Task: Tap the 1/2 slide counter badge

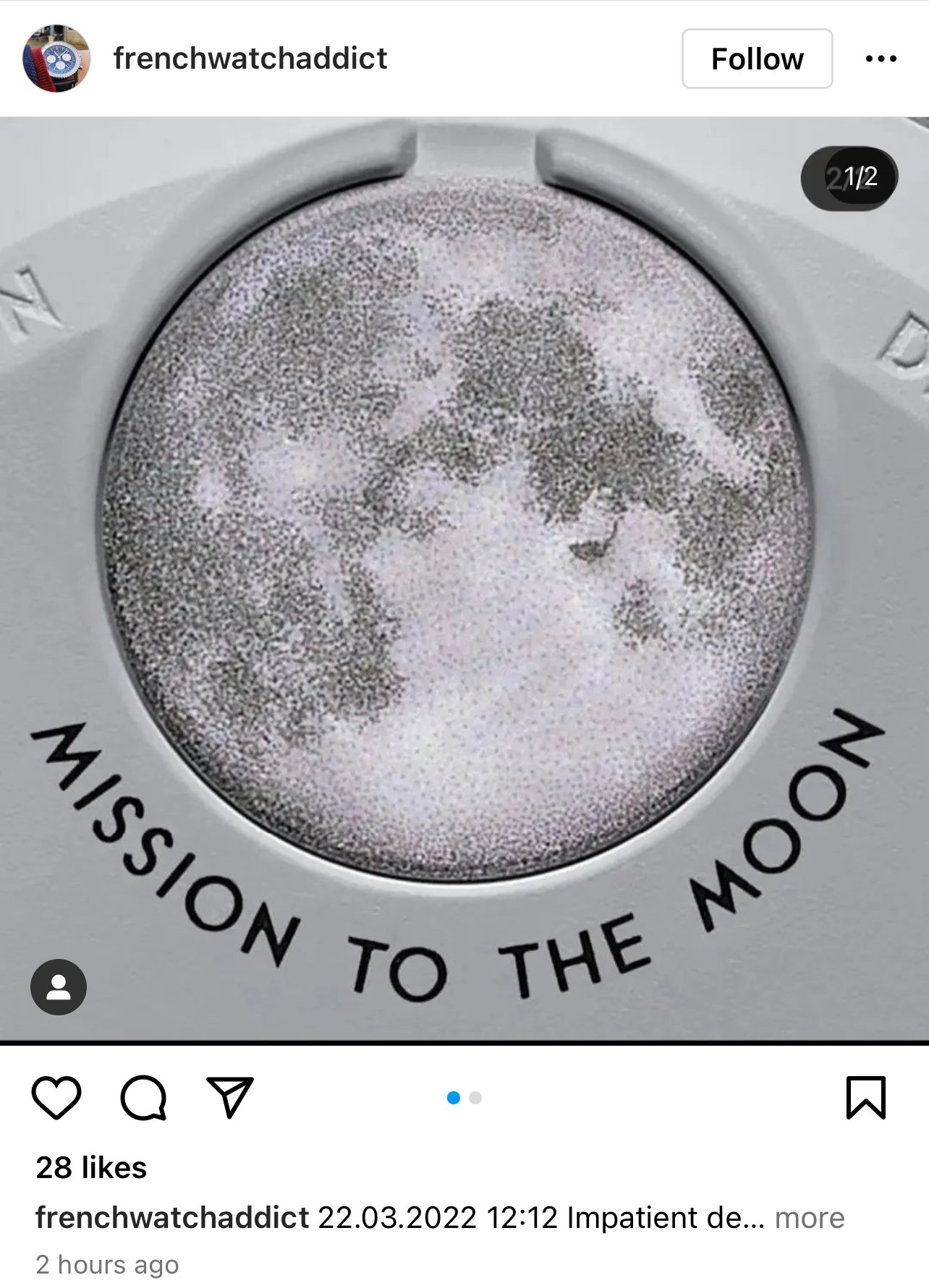Action: pyautogui.click(x=850, y=178)
